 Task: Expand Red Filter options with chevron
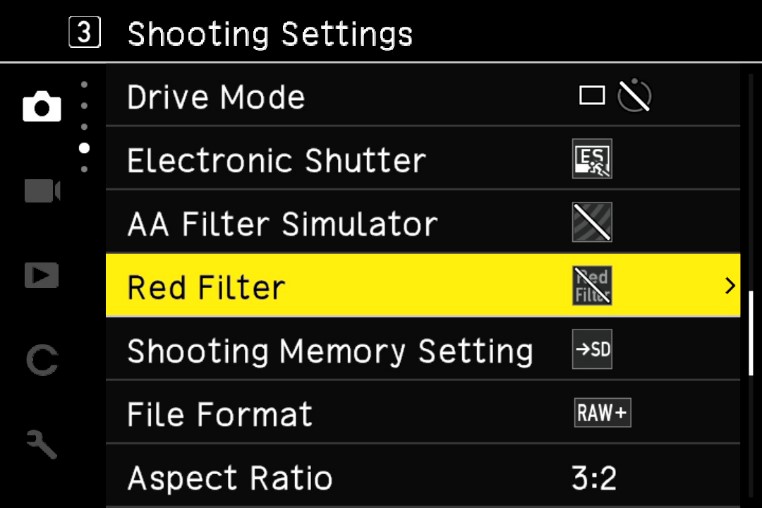[729, 285]
